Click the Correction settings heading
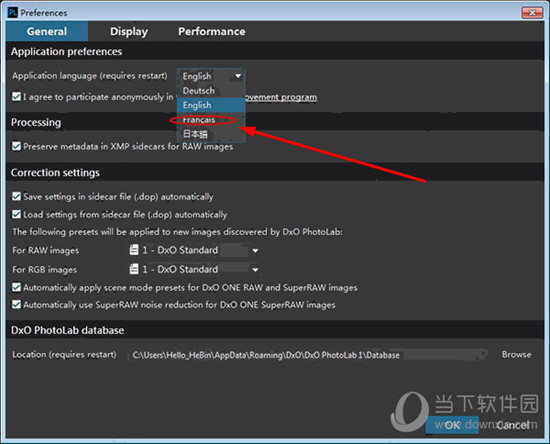Screen dimensions: 550x444 (x=55, y=173)
